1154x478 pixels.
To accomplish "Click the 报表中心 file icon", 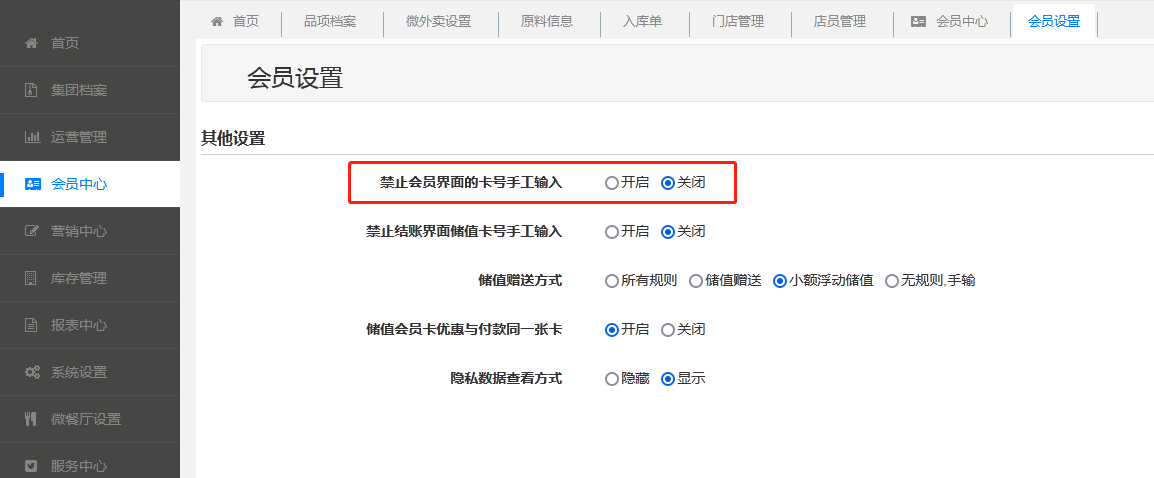I will click(x=32, y=325).
